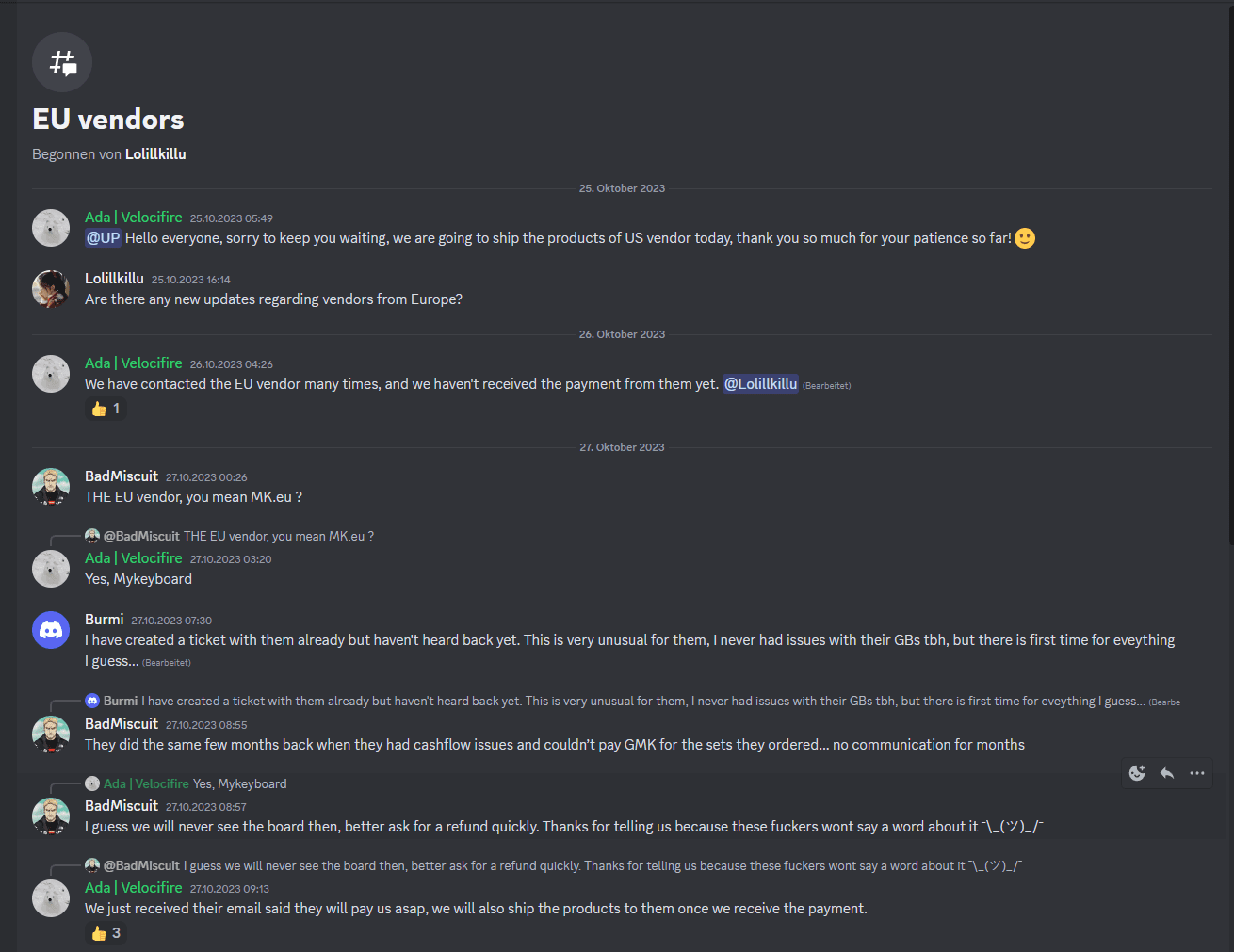Open the thread starter name Lolillkillu

(x=155, y=154)
